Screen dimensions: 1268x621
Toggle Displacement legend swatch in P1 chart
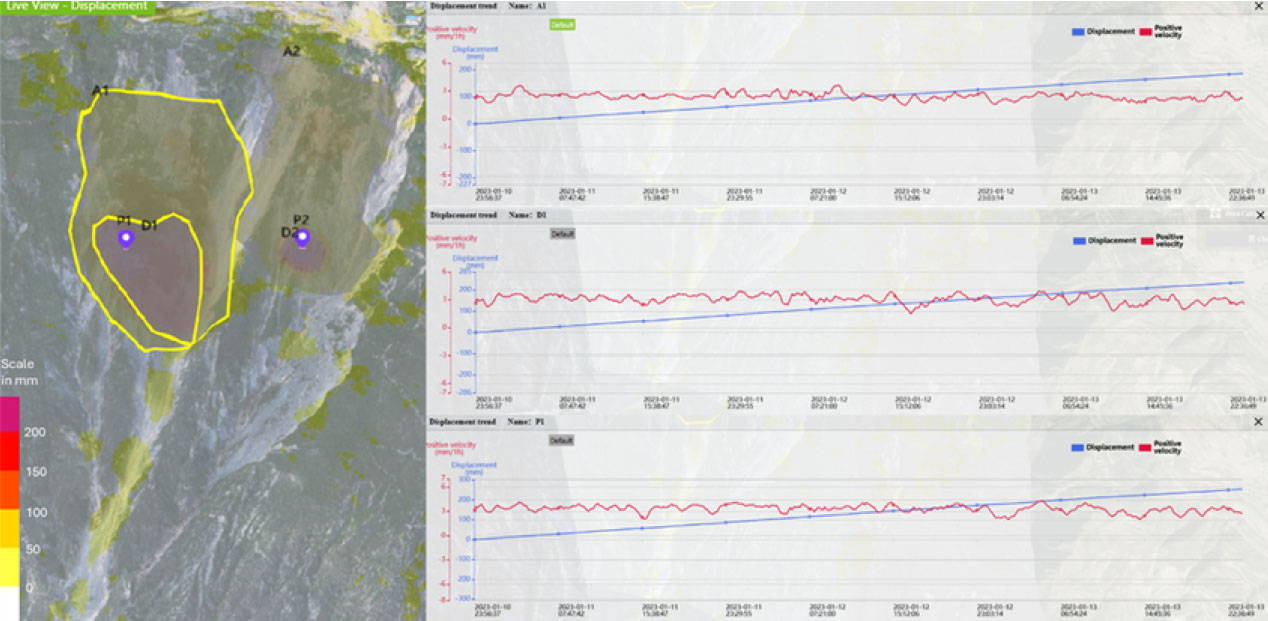1079,448
